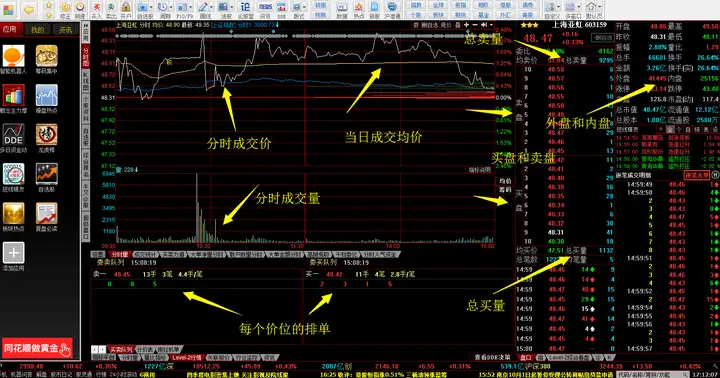Expand the 画线 dropdown arrow
The width and height of the screenshot is (720, 378).
point(211,7)
